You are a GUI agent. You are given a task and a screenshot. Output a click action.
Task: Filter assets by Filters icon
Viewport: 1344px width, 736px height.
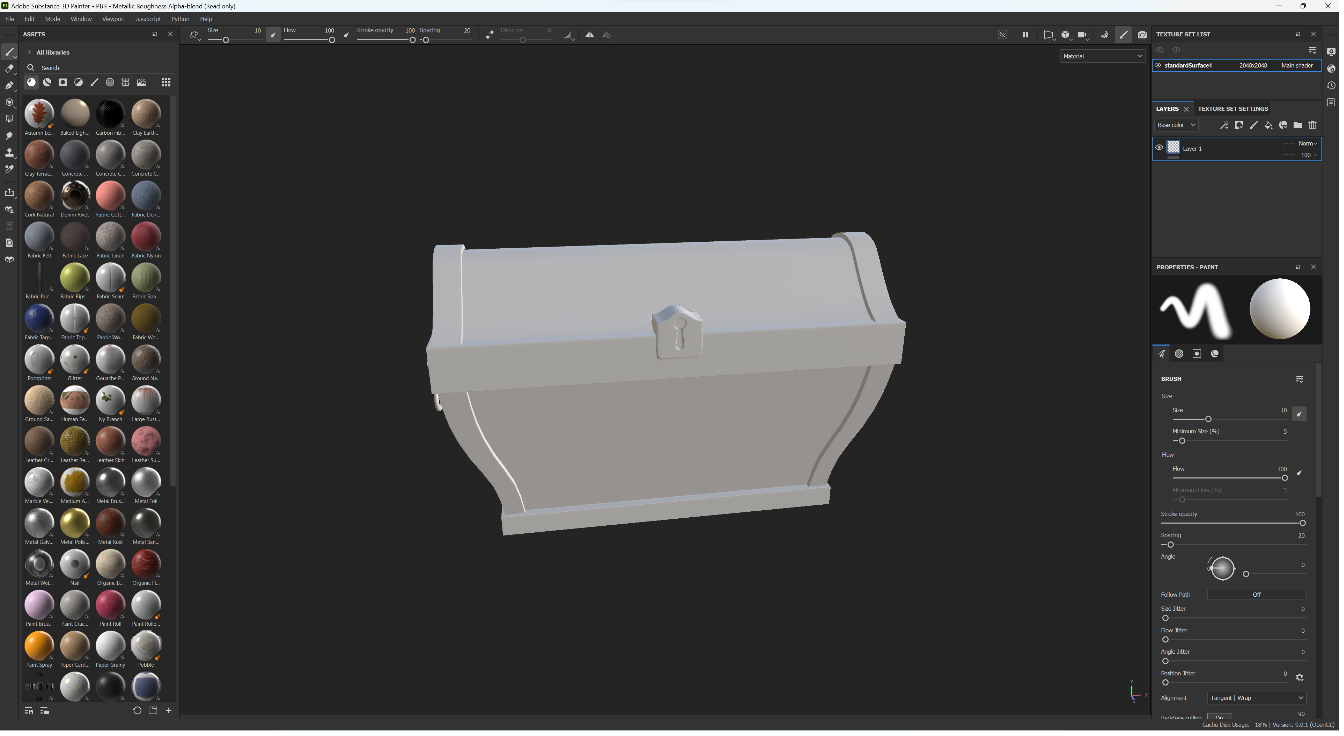pos(79,83)
